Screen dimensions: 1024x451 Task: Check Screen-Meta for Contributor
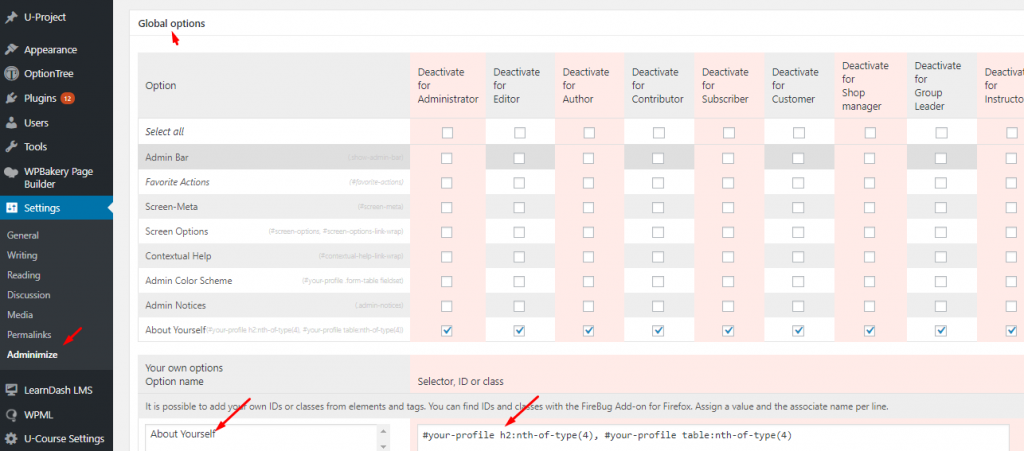[658, 208]
